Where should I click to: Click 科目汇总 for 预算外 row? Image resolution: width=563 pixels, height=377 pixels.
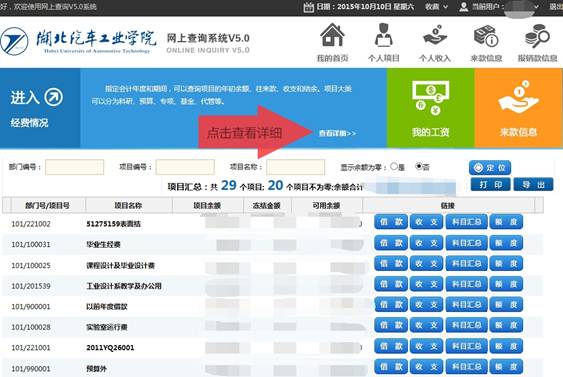[466, 367]
